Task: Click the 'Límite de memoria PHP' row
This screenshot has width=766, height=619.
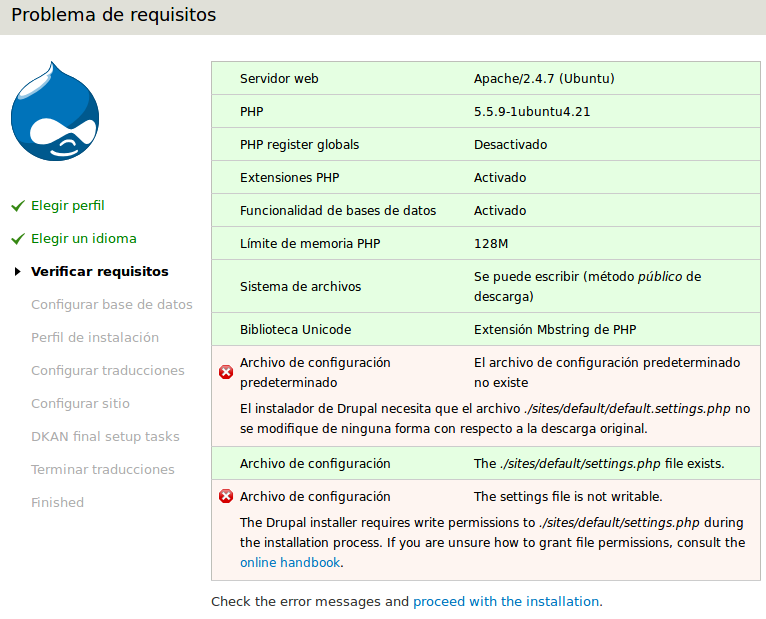Action: pyautogui.click(x=310, y=244)
